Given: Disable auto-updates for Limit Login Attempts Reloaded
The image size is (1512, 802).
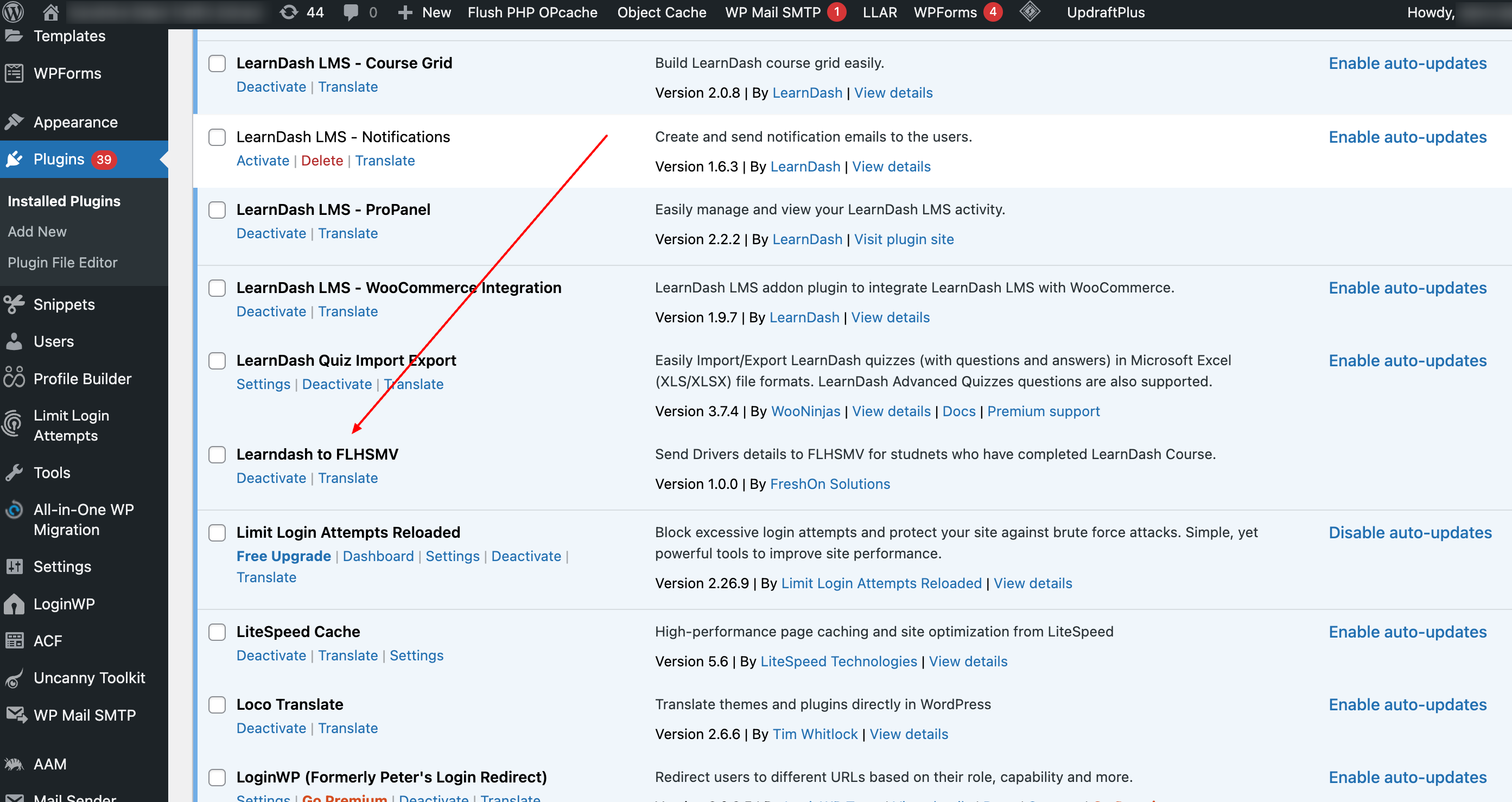Looking at the screenshot, I should click(x=1409, y=532).
